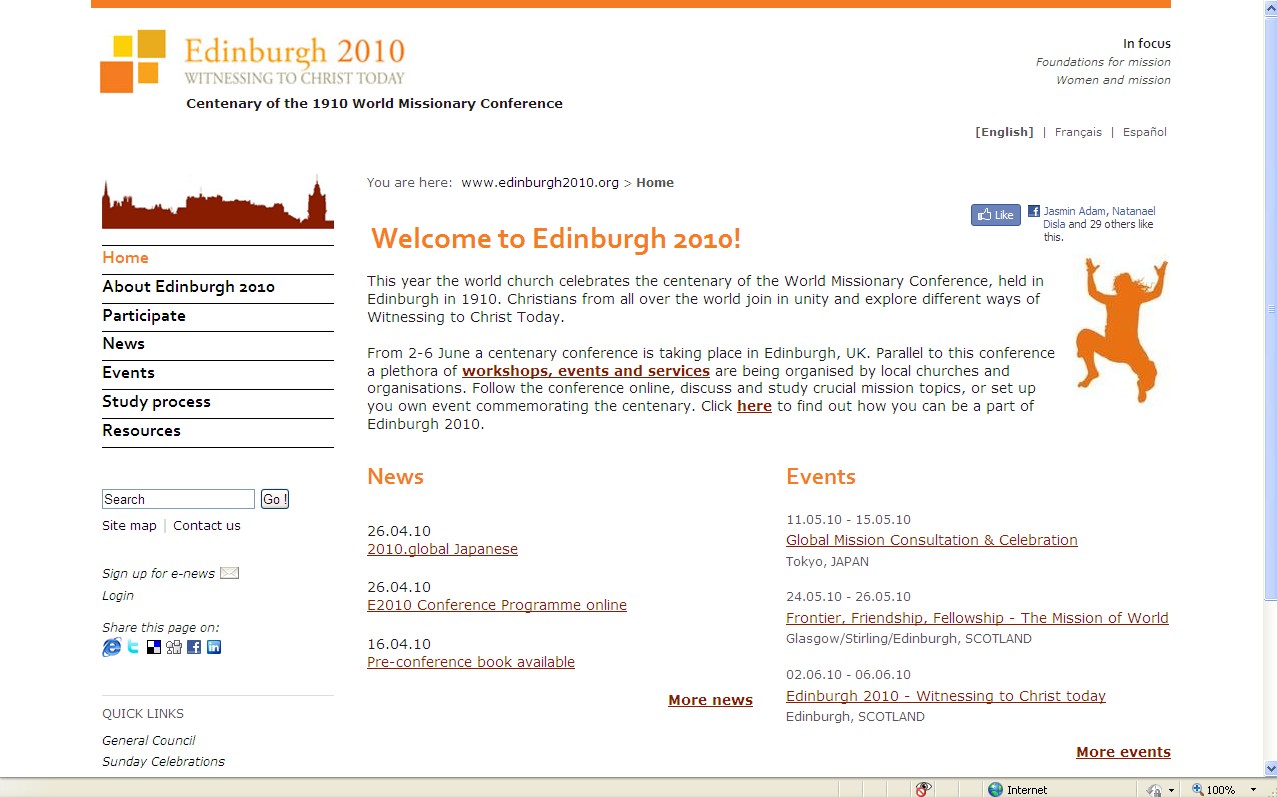Screen dimensions: 1277x797
Task: Share this page on Twitter
Action: [x=133, y=647]
